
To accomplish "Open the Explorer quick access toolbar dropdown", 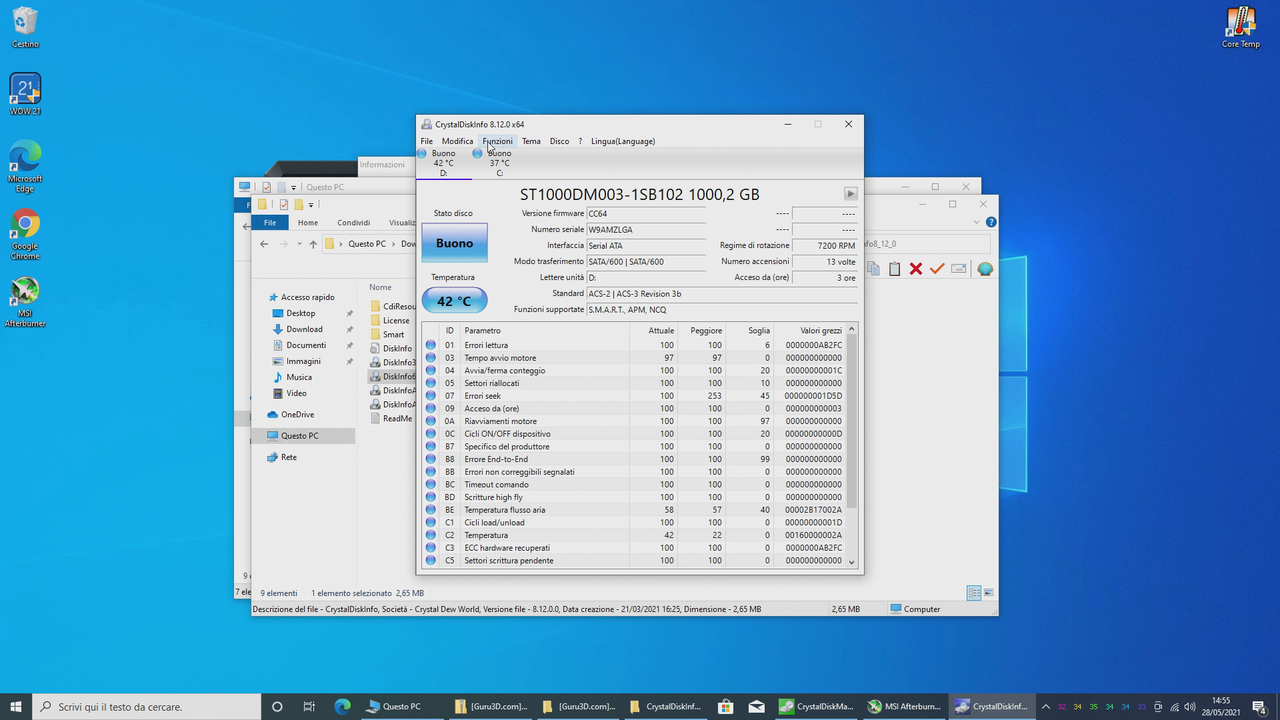I will [312, 205].
